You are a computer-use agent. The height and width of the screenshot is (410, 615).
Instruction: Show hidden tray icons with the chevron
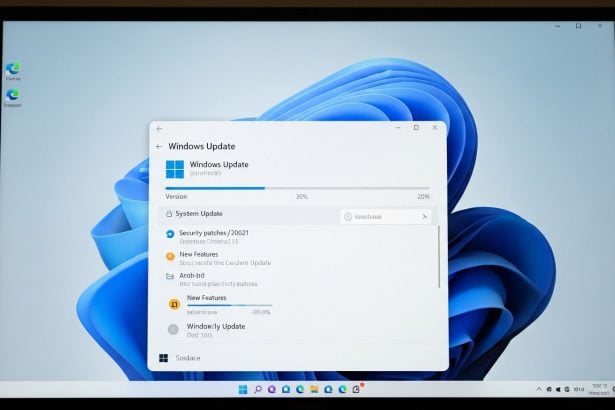pos(539,389)
